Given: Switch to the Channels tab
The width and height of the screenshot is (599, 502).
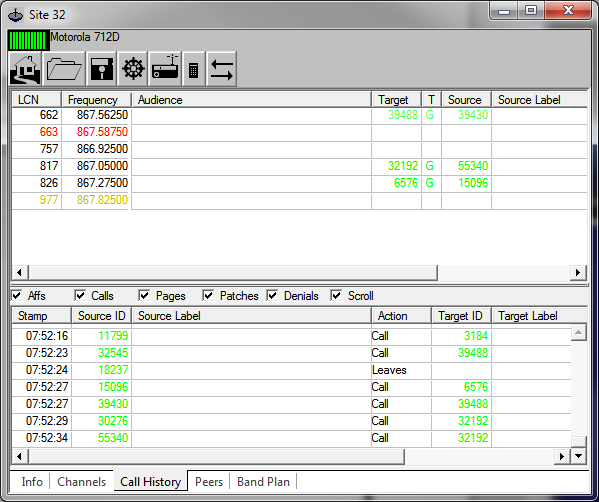Looking at the screenshot, I should click(81, 482).
